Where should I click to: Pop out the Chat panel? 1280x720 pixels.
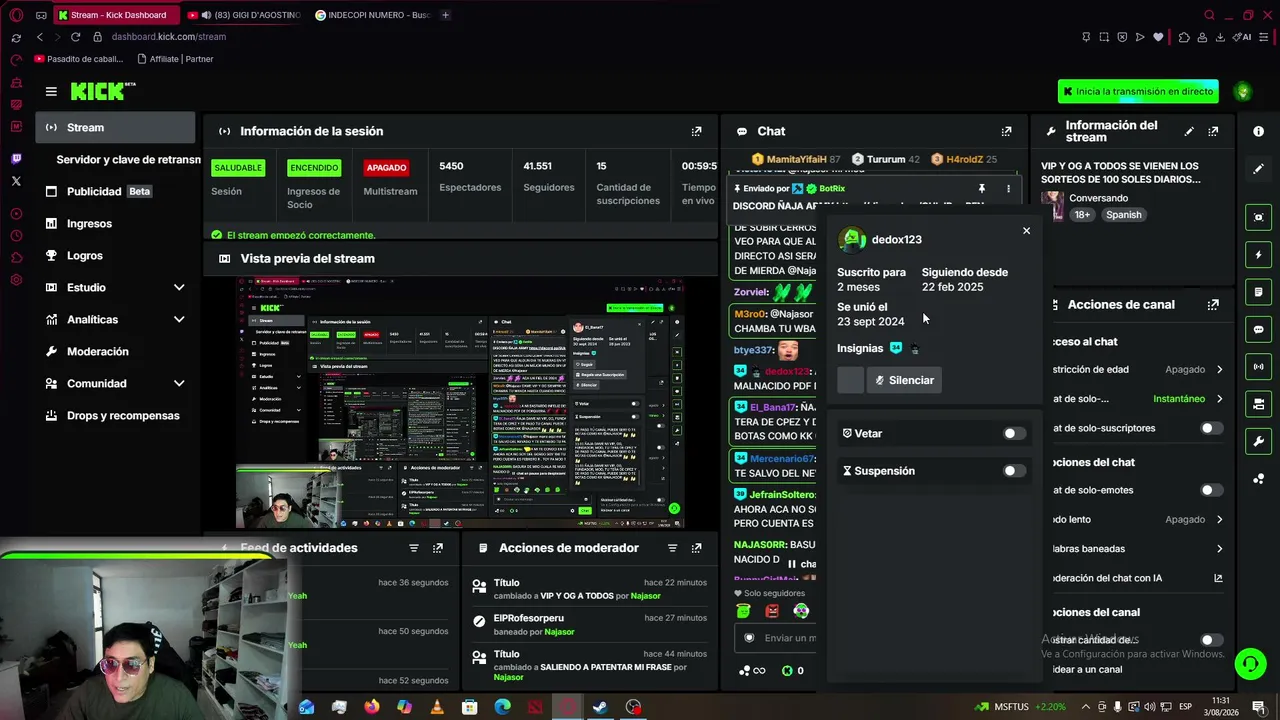pyautogui.click(x=1007, y=131)
